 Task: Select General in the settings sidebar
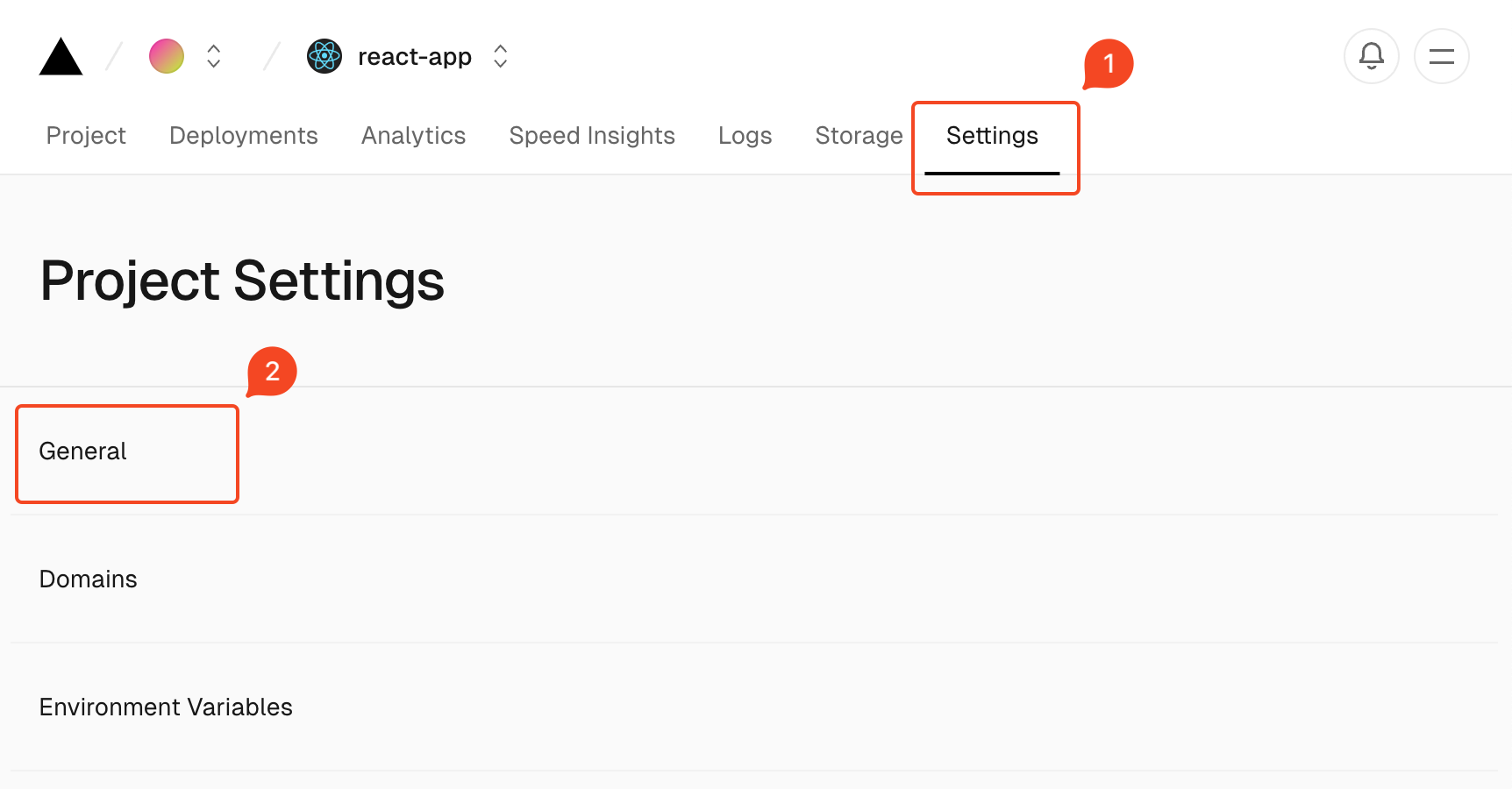point(82,451)
